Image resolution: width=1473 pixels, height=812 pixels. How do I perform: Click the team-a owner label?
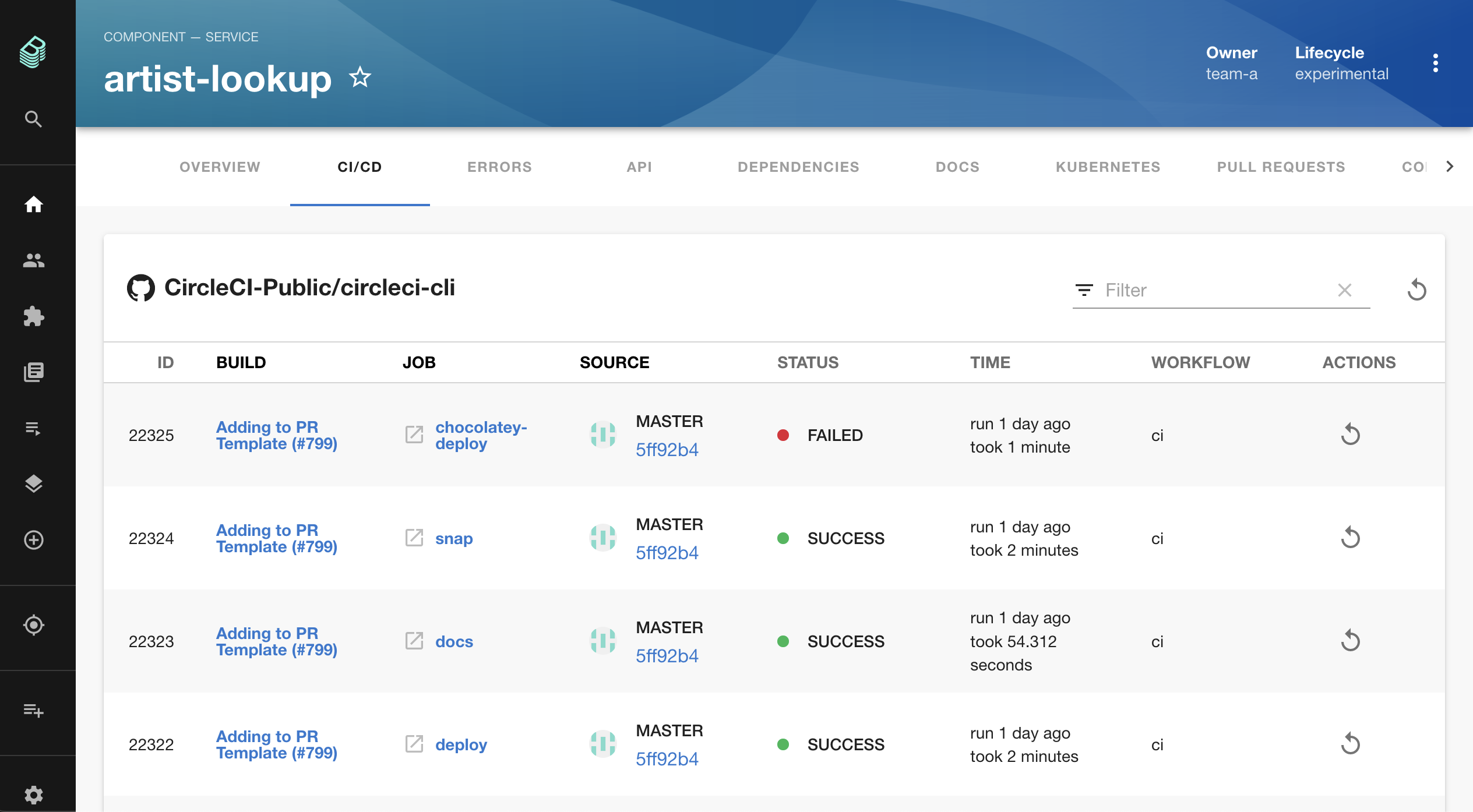pos(1232,74)
